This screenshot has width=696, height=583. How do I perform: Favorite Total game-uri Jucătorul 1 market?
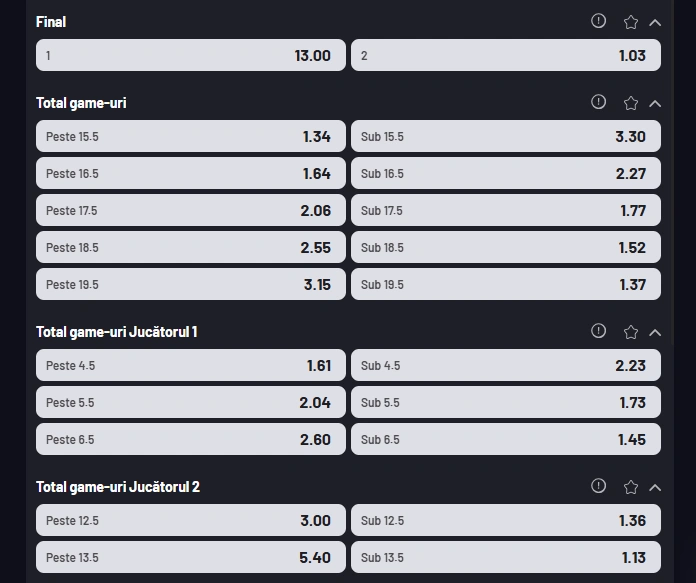[631, 332]
